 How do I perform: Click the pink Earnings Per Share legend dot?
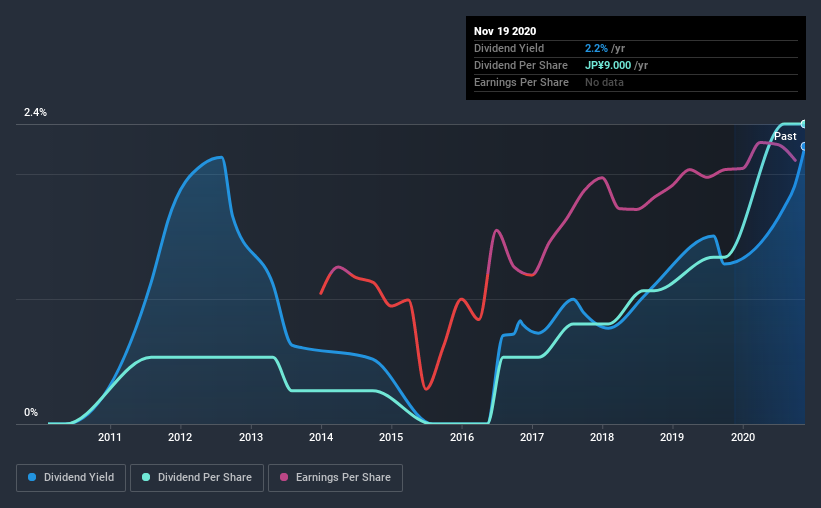point(284,477)
